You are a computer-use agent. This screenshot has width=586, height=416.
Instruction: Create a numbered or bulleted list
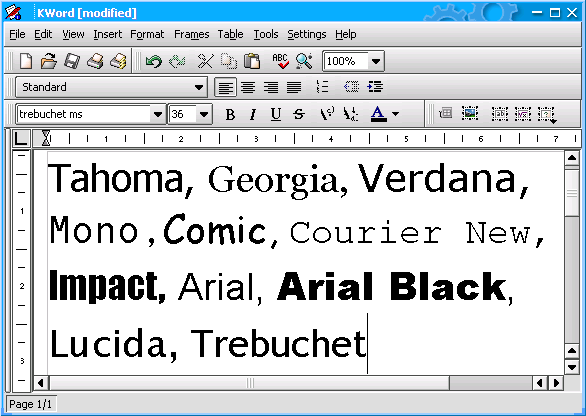coord(322,87)
